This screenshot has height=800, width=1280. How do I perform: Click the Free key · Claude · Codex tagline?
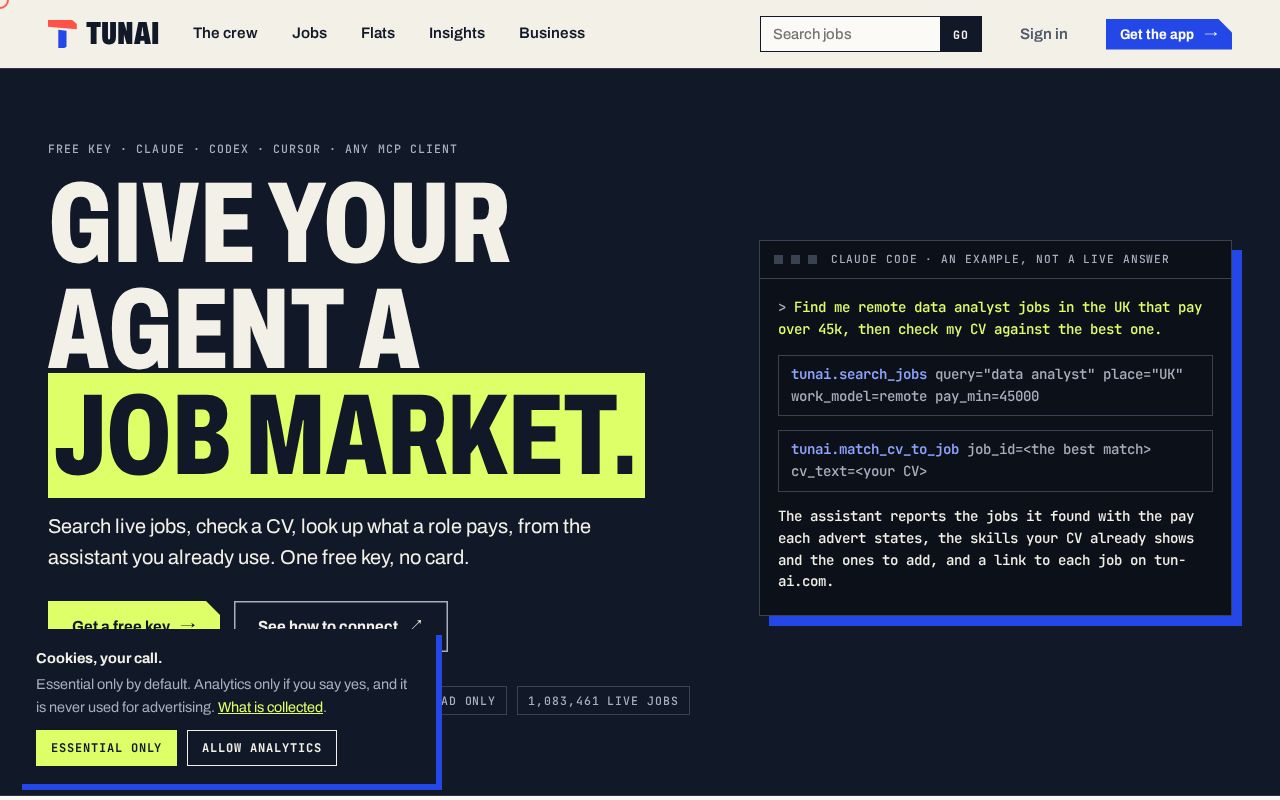coord(253,149)
